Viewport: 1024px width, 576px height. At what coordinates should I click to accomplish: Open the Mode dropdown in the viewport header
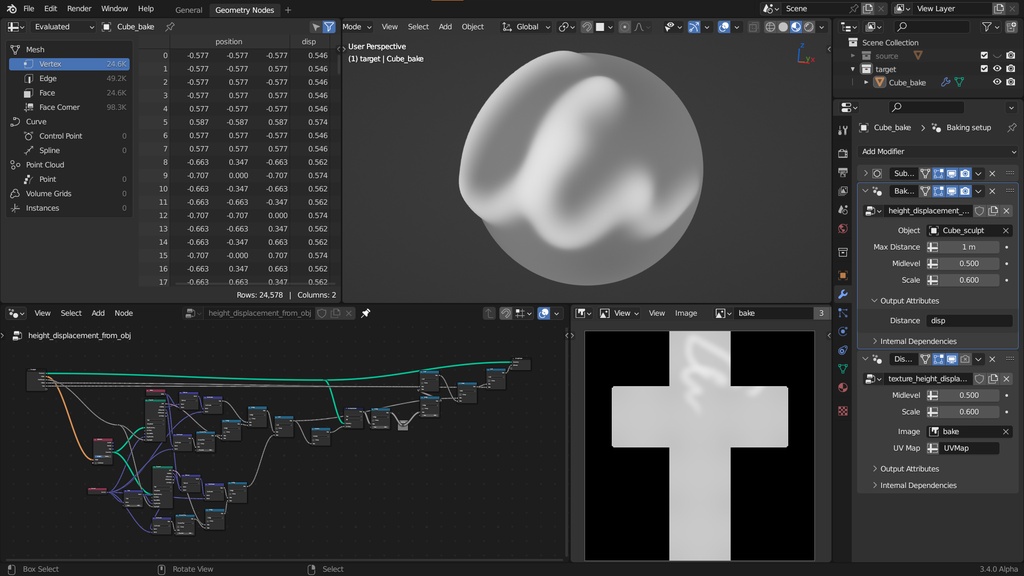coord(356,27)
